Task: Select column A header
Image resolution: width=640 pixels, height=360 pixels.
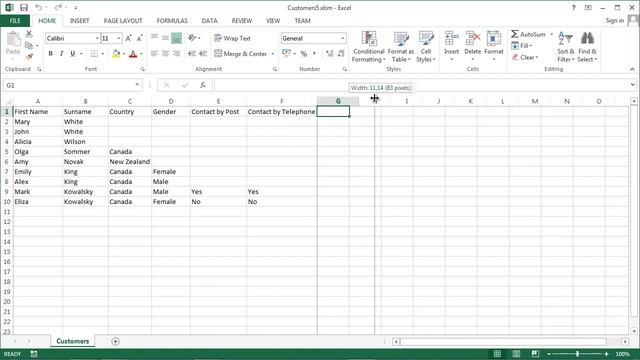Action: [x=38, y=101]
